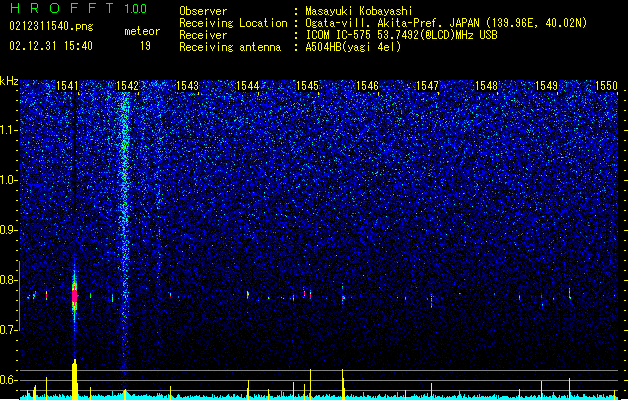Image resolution: width=629 pixels, height=400 pixels.
Task: Click the 'Receiving antenna' label
Action: (230, 47)
